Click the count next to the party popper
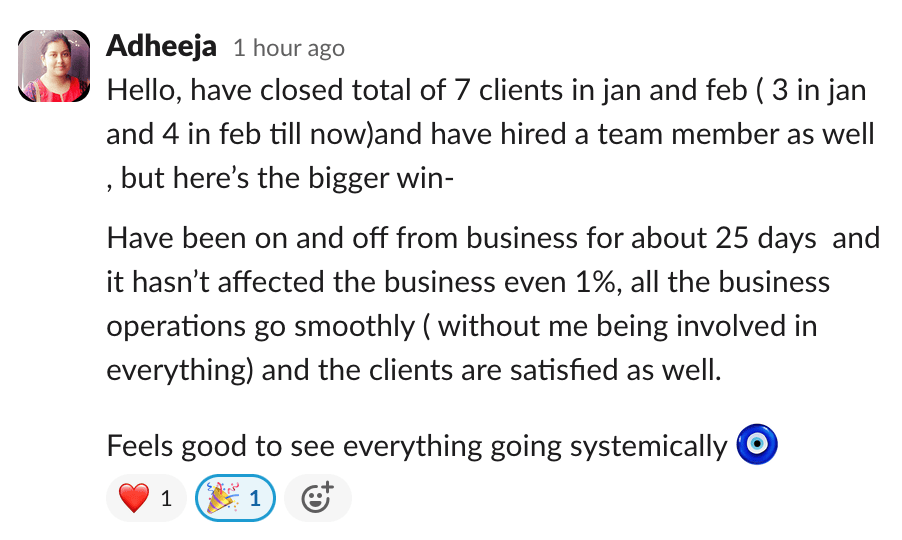This screenshot has width=902, height=540. 255,497
